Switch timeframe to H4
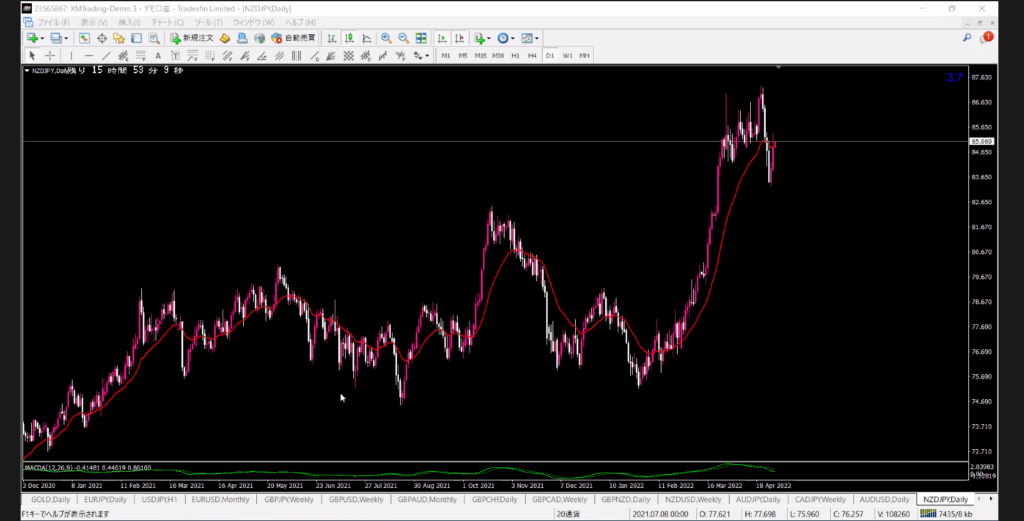The width and height of the screenshot is (1024, 521). tap(532, 56)
